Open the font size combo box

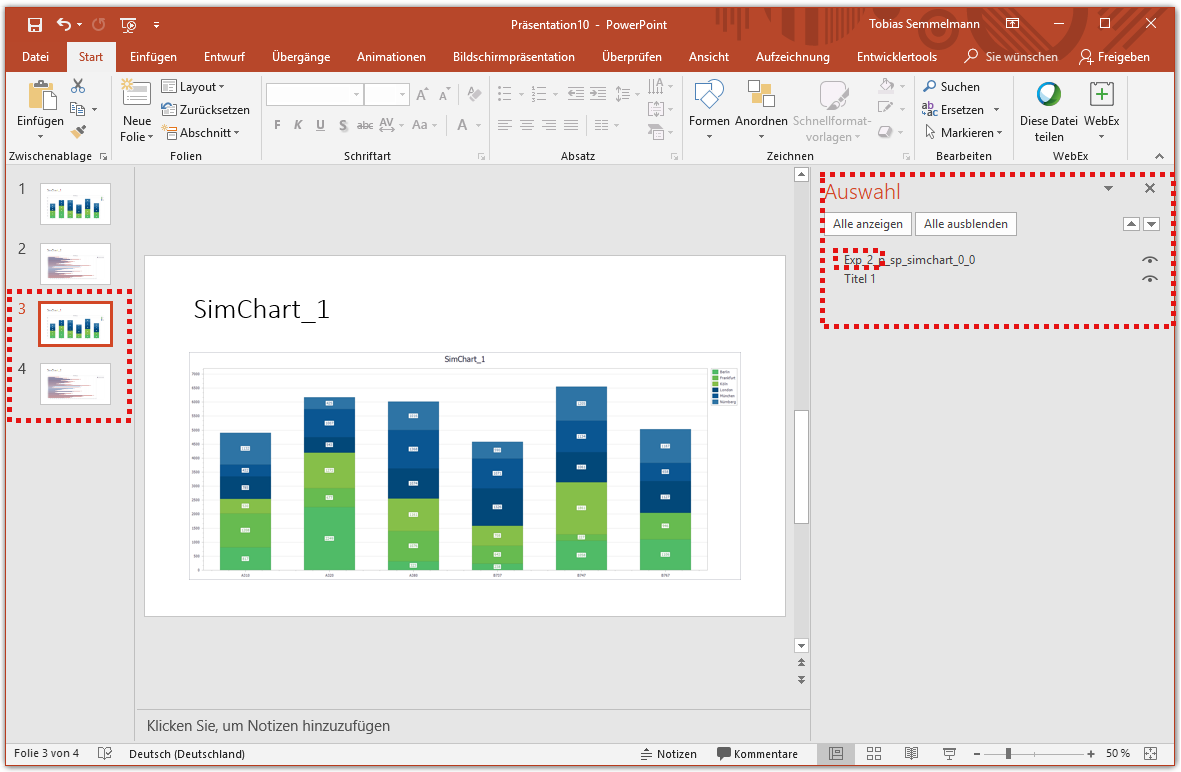[386, 94]
